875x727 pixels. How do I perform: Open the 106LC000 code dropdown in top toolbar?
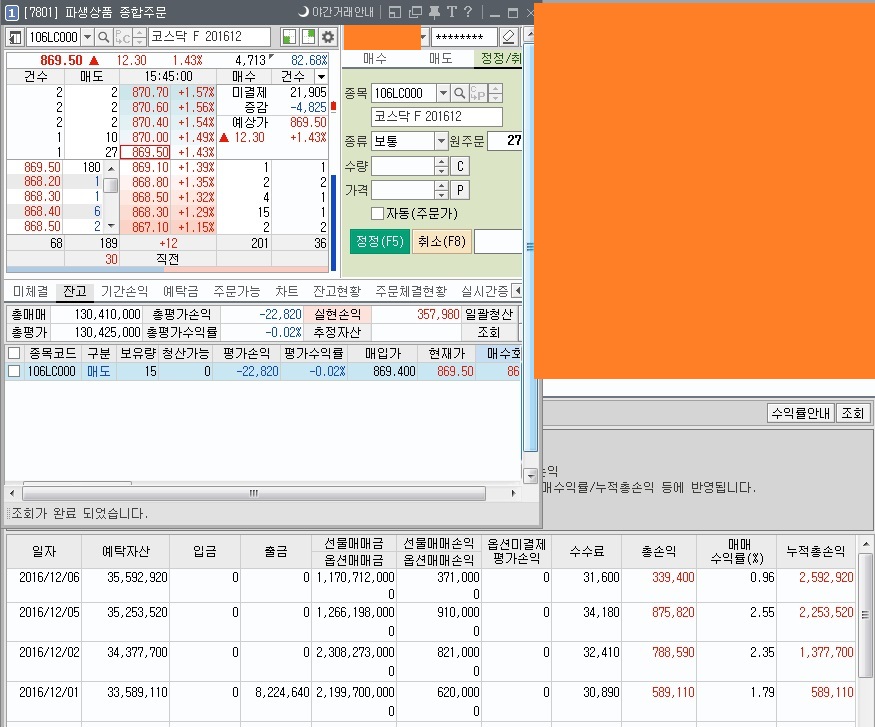coord(86,37)
